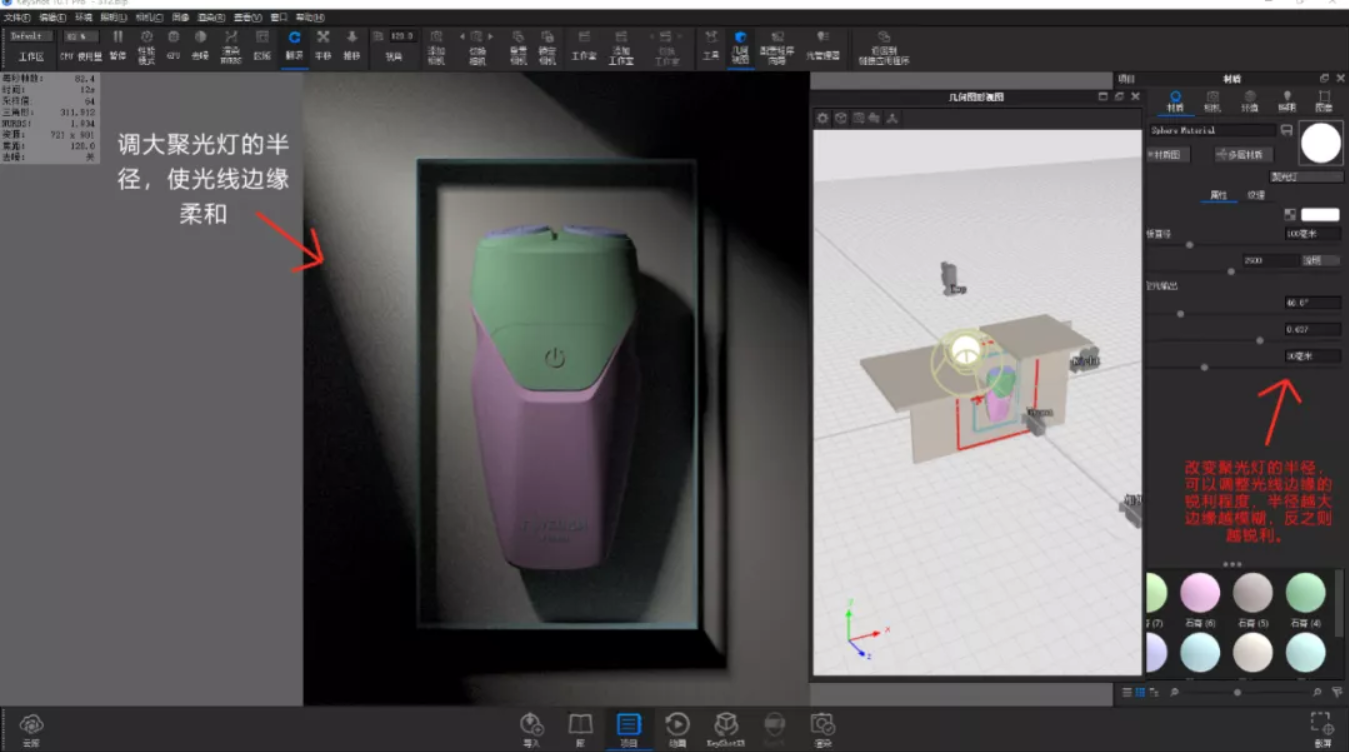This screenshot has width=1349, height=752.
Task: Switch to the Lighting tab with bulb icon
Action: tap(1287, 101)
